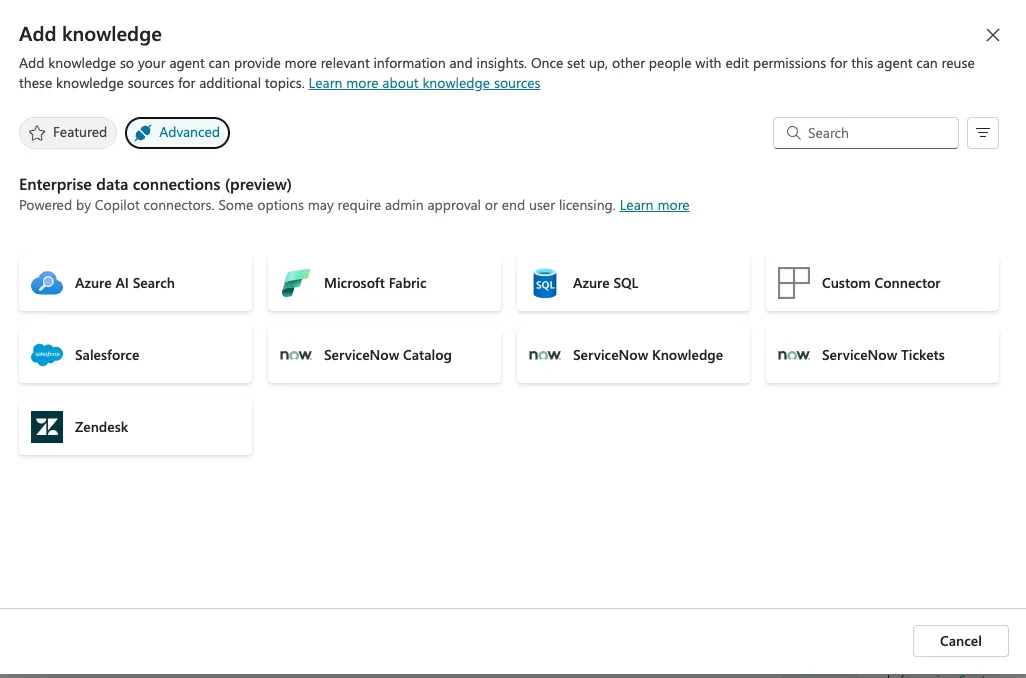Image resolution: width=1026 pixels, height=678 pixels.
Task: Follow the Learn more link for Copilot connectors
Action: point(654,206)
